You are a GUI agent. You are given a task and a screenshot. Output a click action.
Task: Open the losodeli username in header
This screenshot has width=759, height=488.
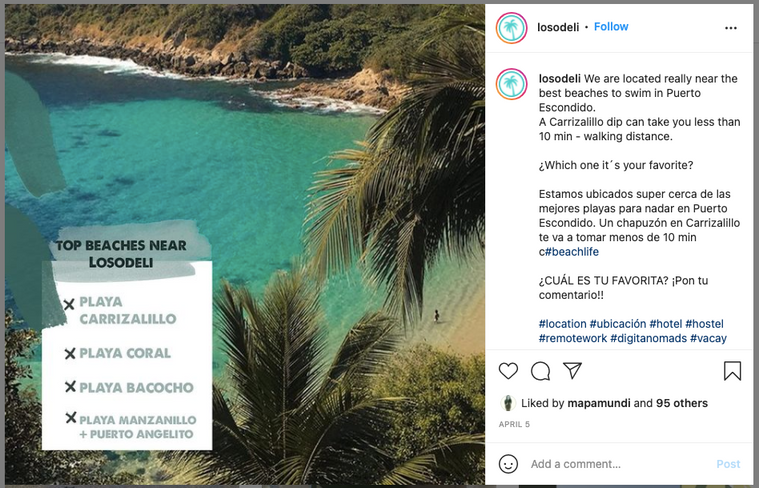point(560,27)
